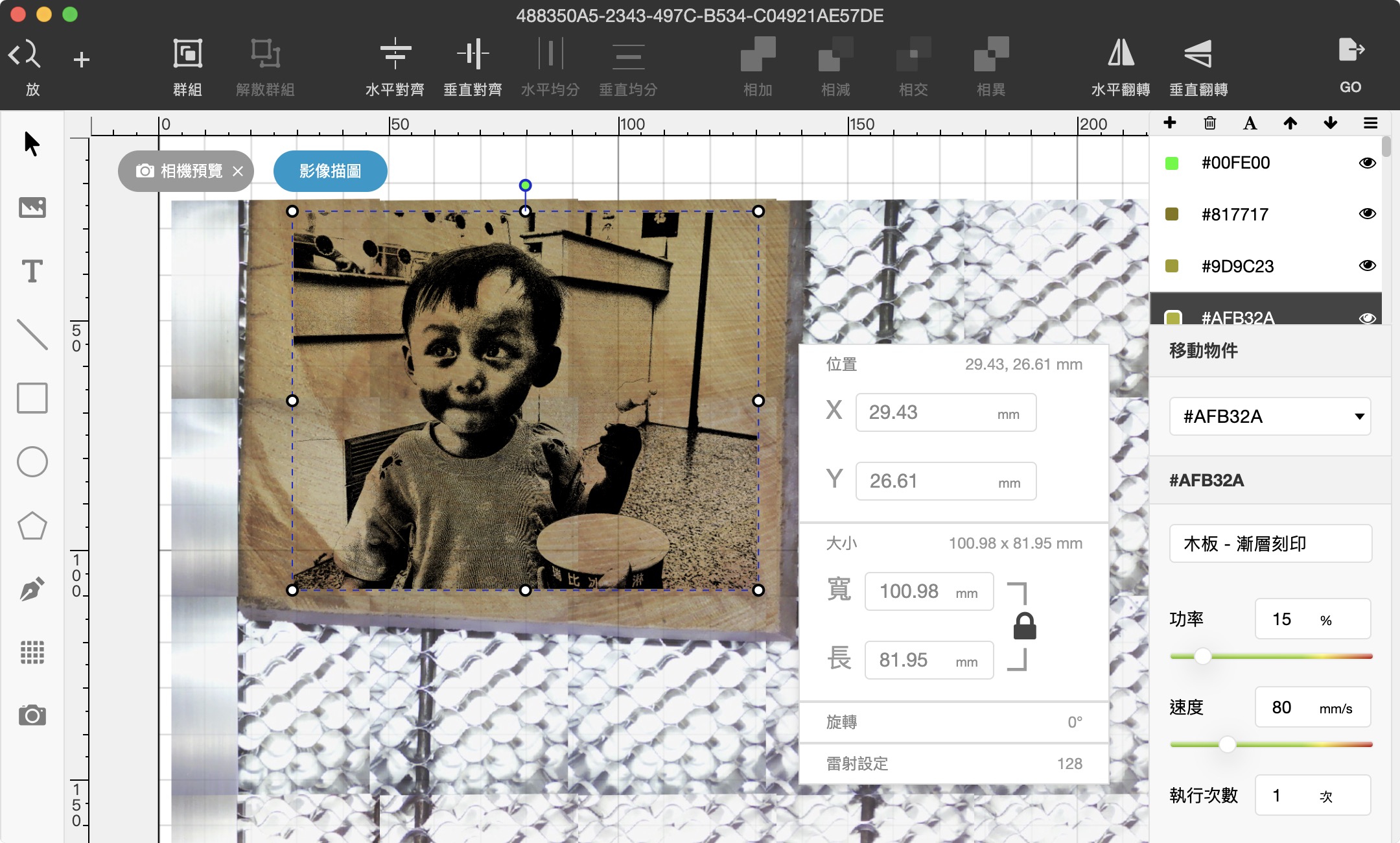This screenshot has width=1400, height=843.
Task: Open the layer panel hamburger menu
Action: point(1370,123)
